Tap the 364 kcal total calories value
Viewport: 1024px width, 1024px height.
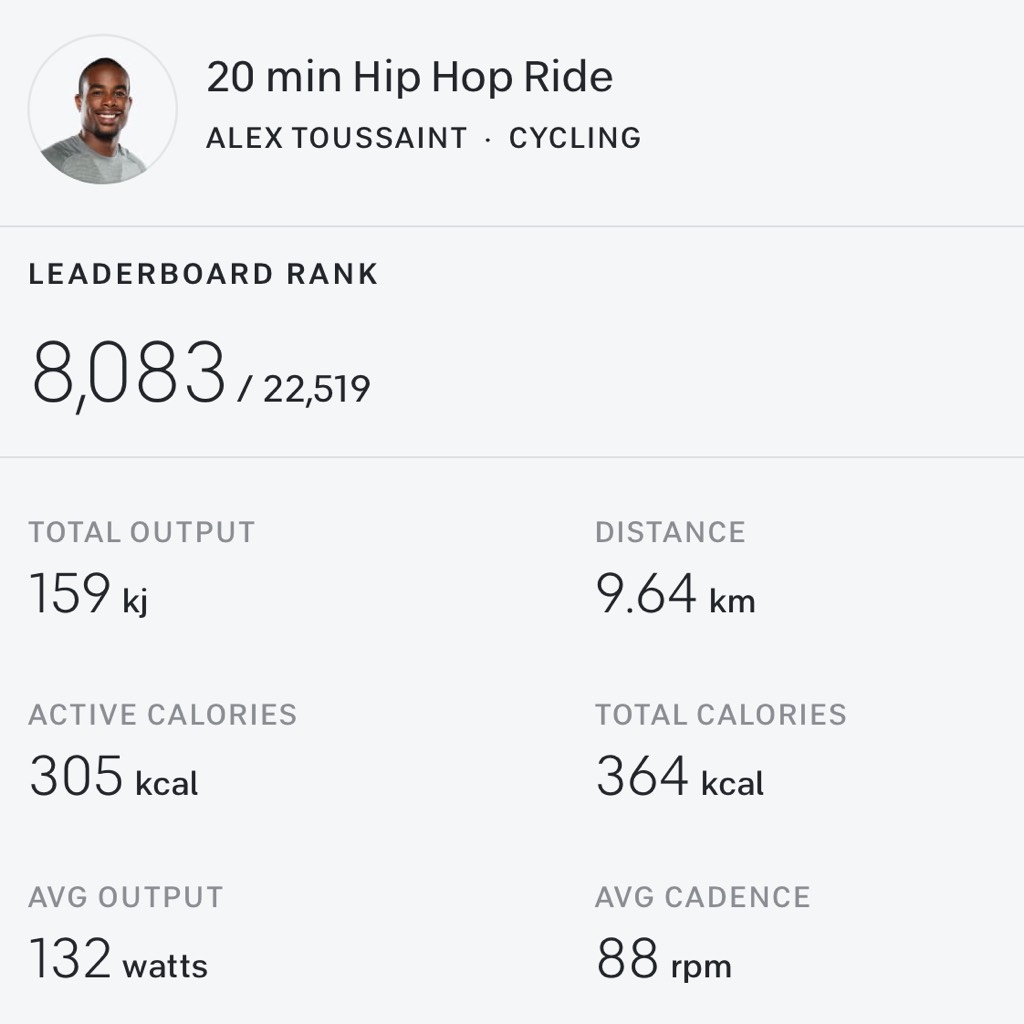[x=680, y=776]
